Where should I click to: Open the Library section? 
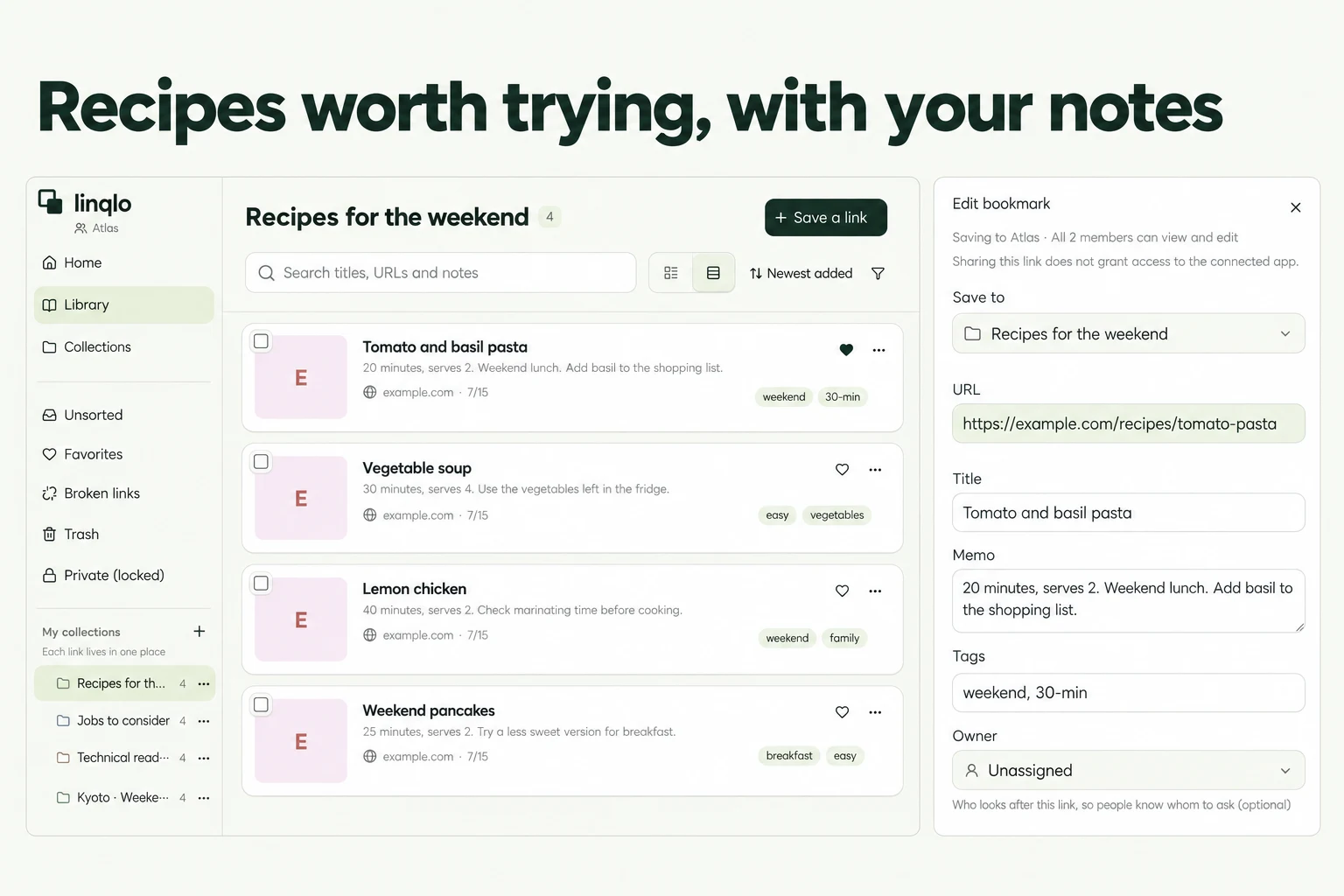[124, 304]
